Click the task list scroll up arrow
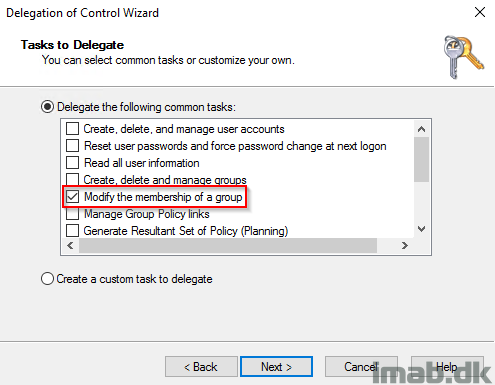Screen dimensions: 495x385 click(x=421, y=129)
